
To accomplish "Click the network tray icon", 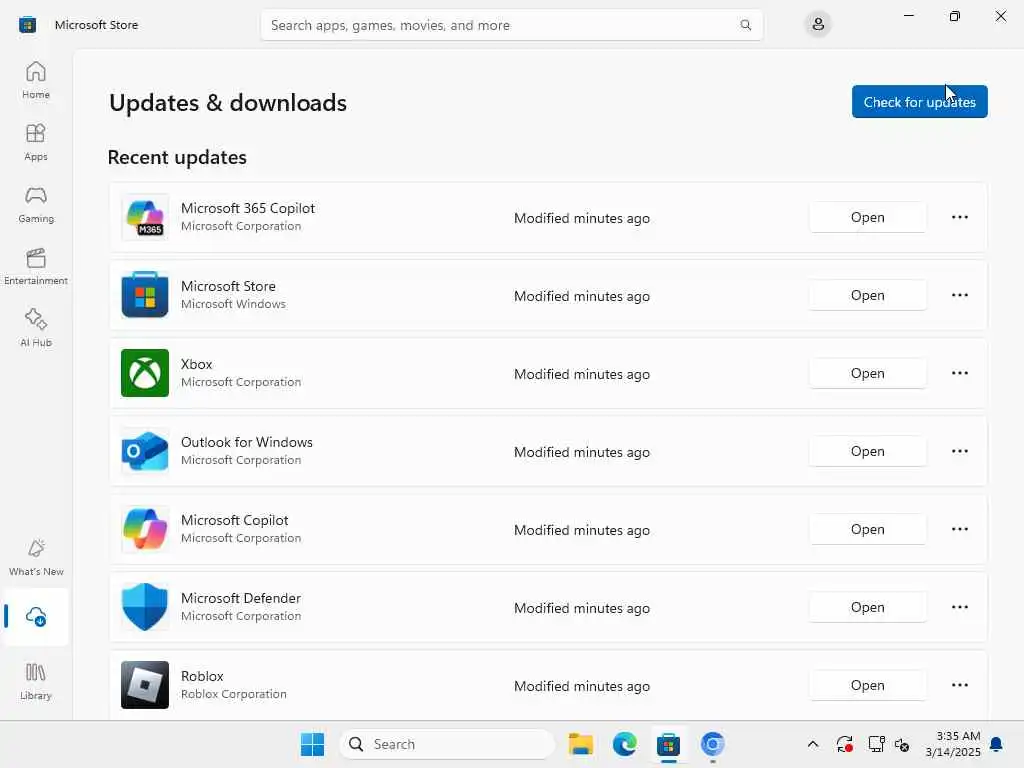I will click(876, 744).
